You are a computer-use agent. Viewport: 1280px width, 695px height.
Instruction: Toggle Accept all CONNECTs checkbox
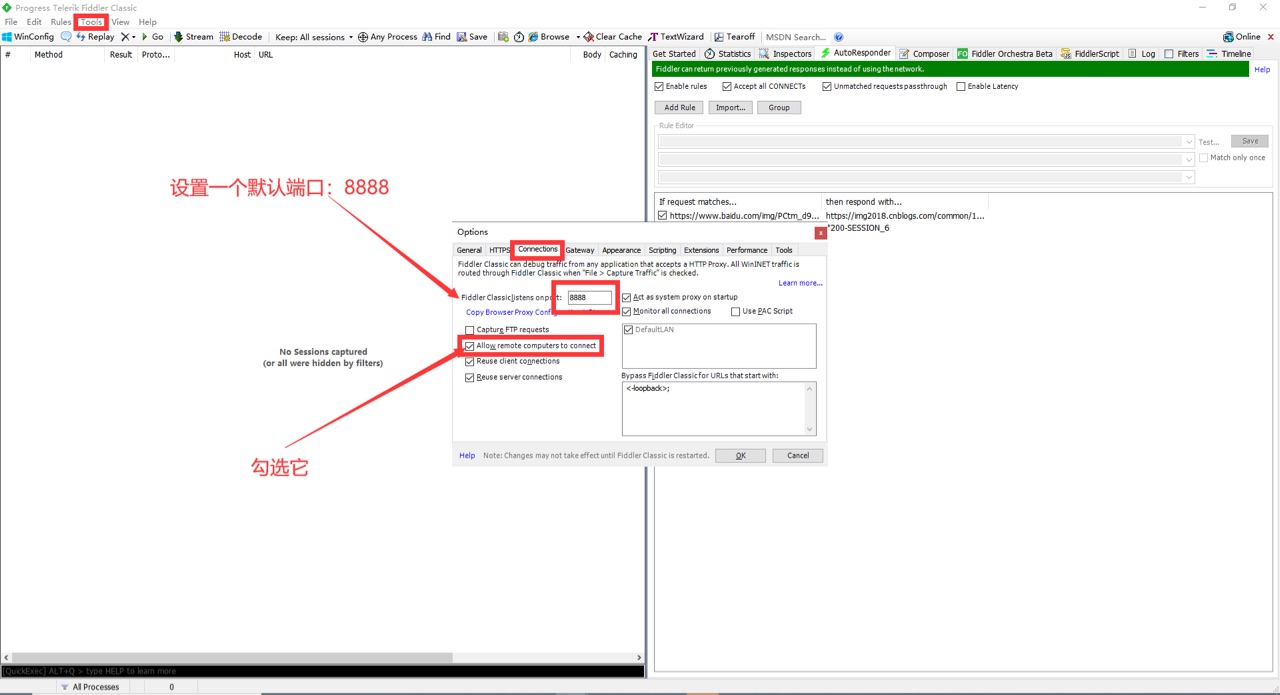[727, 87]
